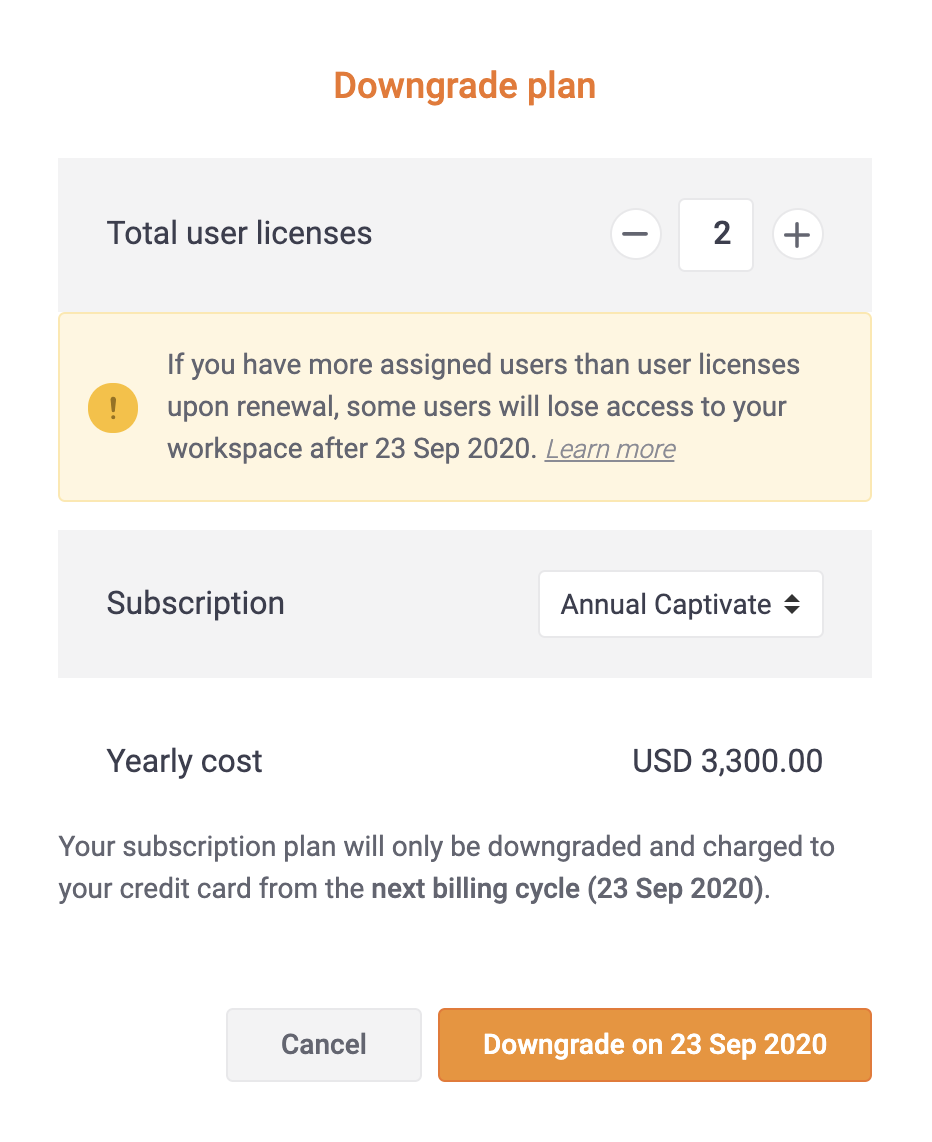The width and height of the screenshot is (932, 1142).
Task: Click the yellow exclamation warning icon
Action: coord(113,408)
